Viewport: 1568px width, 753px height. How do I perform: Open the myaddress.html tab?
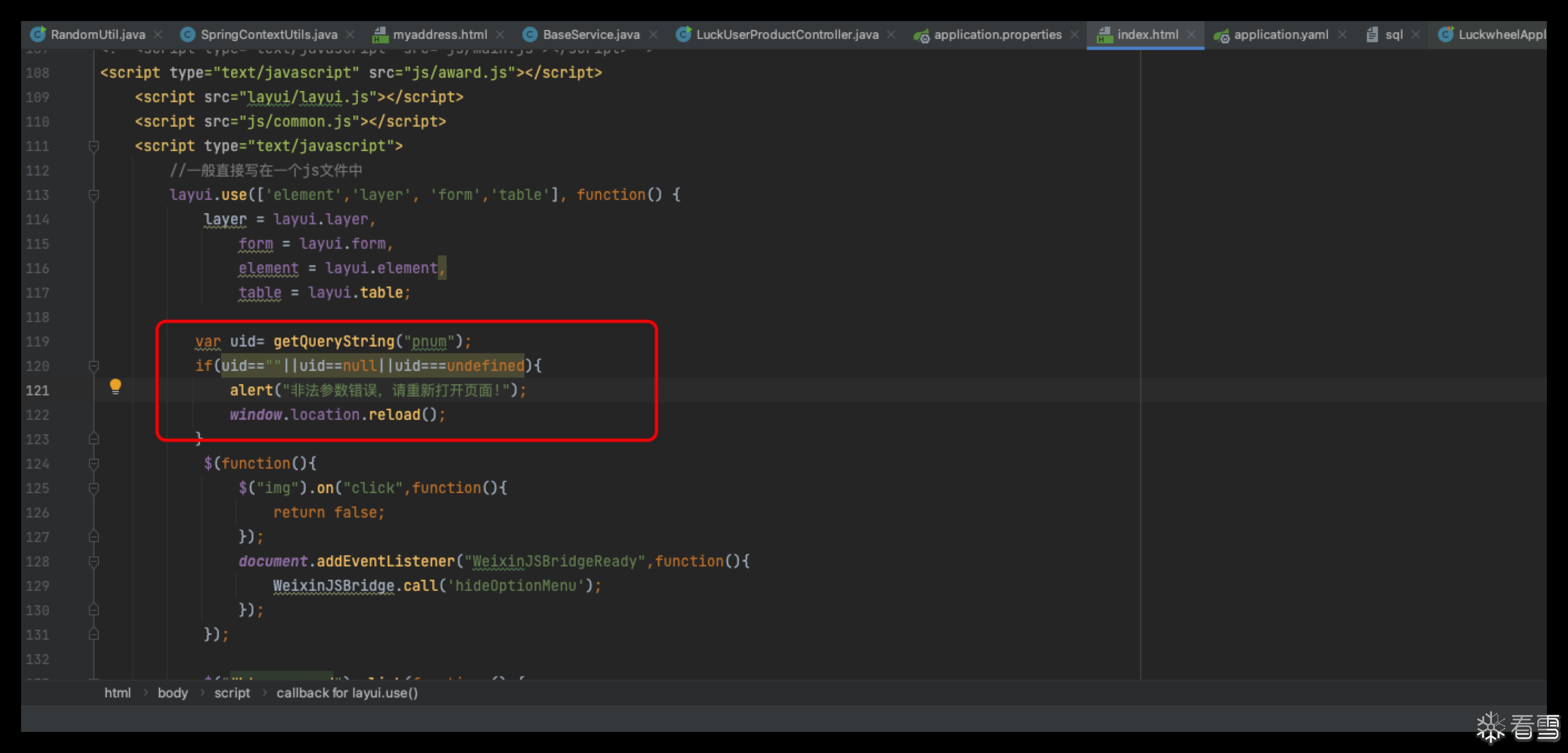[x=440, y=34]
